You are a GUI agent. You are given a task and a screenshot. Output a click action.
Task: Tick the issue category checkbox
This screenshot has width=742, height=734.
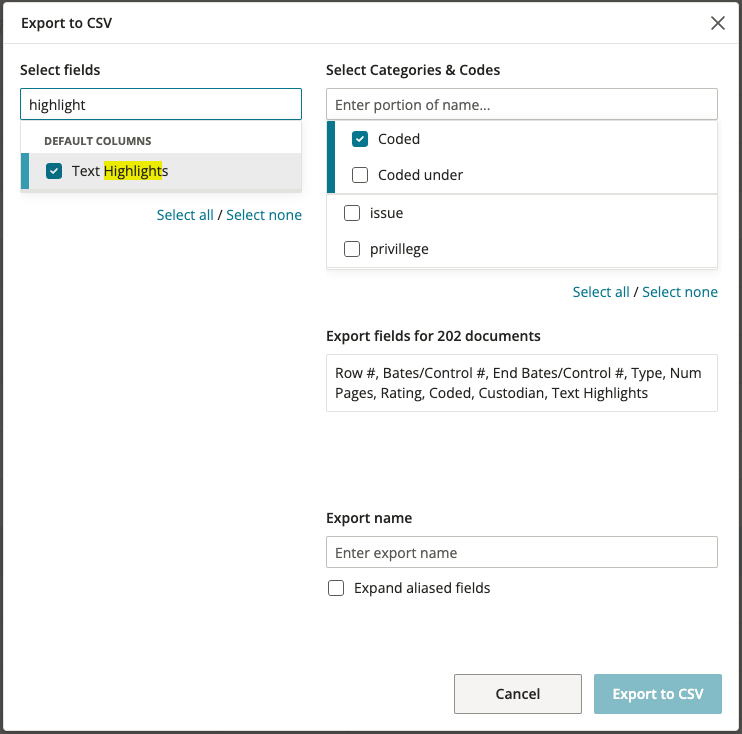(352, 213)
